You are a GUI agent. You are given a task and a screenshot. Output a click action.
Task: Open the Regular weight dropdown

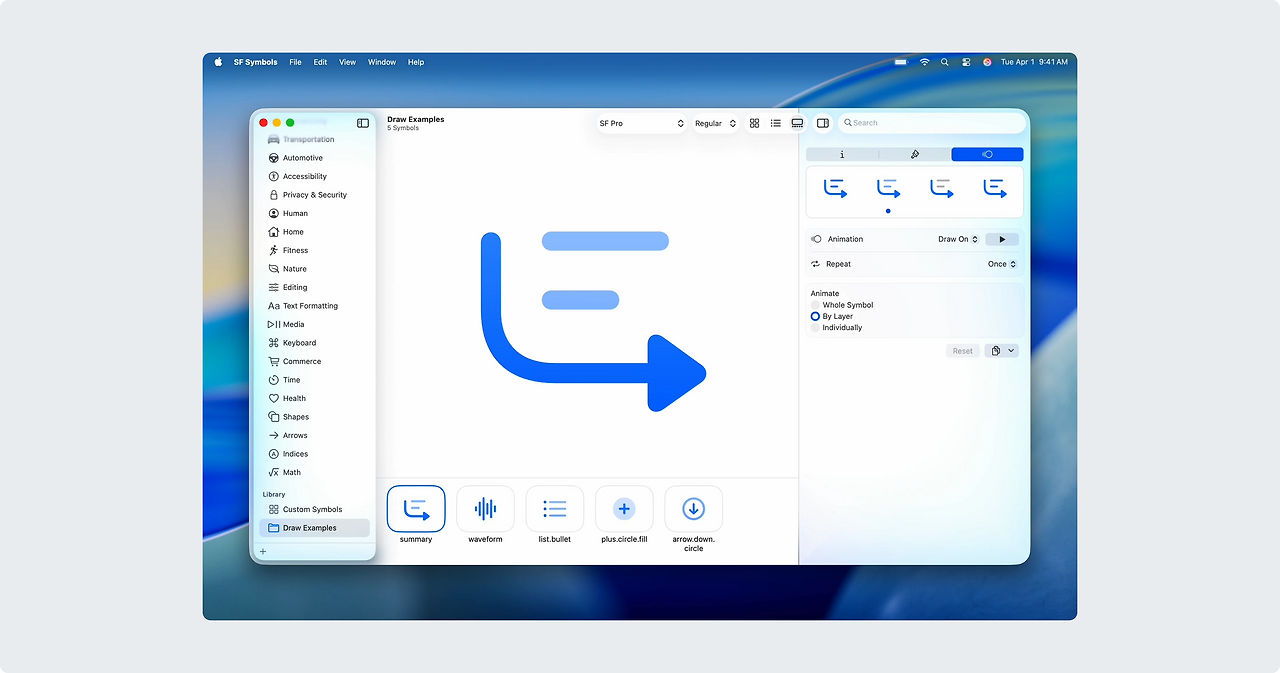tap(715, 123)
